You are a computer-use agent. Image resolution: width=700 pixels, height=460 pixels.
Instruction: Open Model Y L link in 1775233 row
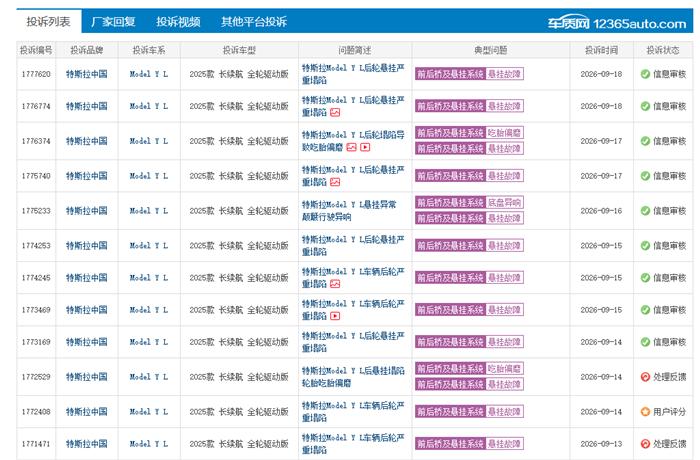coord(149,211)
